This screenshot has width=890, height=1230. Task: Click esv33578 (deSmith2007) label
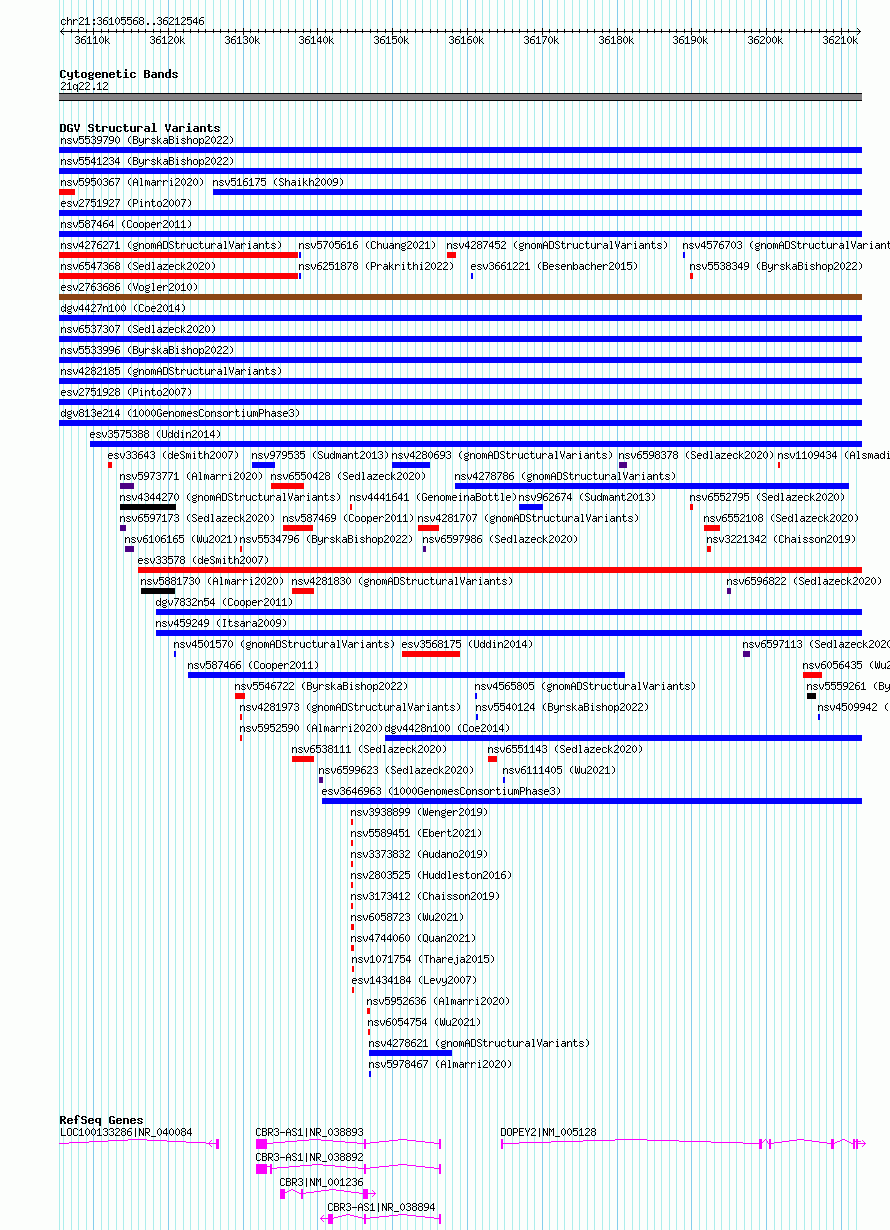(203, 560)
